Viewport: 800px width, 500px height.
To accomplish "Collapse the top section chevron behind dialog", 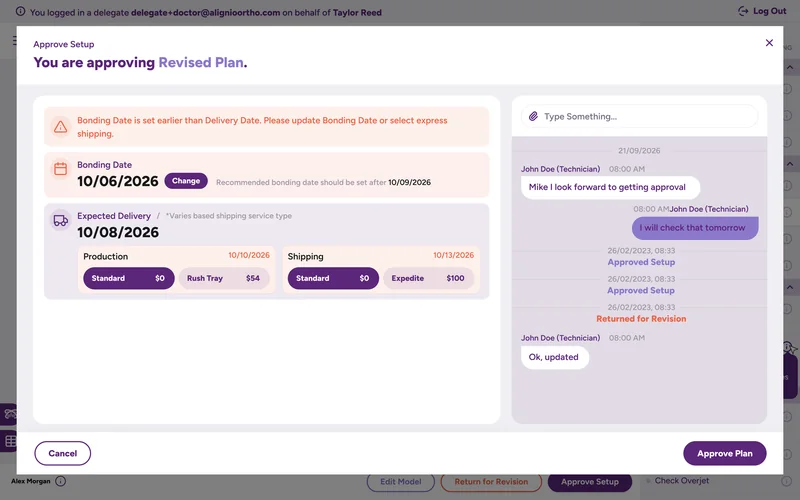I will click(790, 67).
